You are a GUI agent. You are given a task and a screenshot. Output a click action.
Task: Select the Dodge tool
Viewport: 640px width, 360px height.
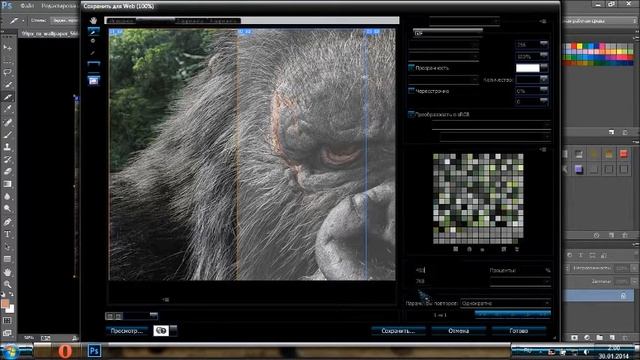[x=7, y=209]
